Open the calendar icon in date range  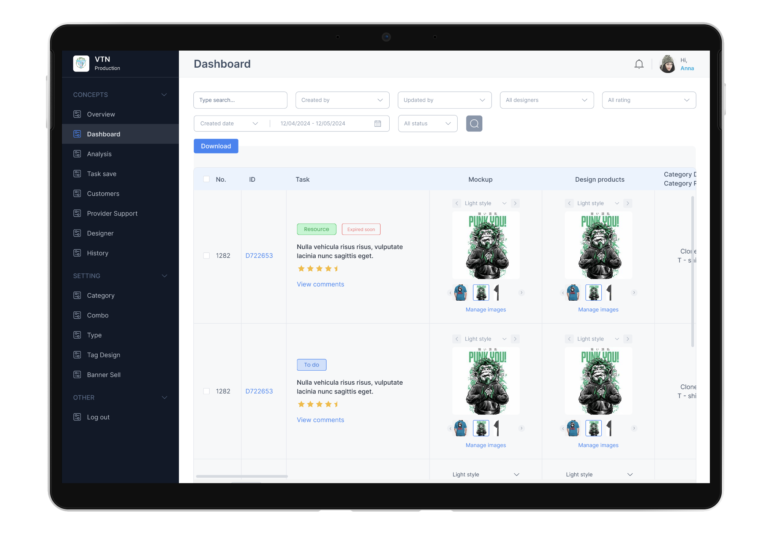[377, 123]
